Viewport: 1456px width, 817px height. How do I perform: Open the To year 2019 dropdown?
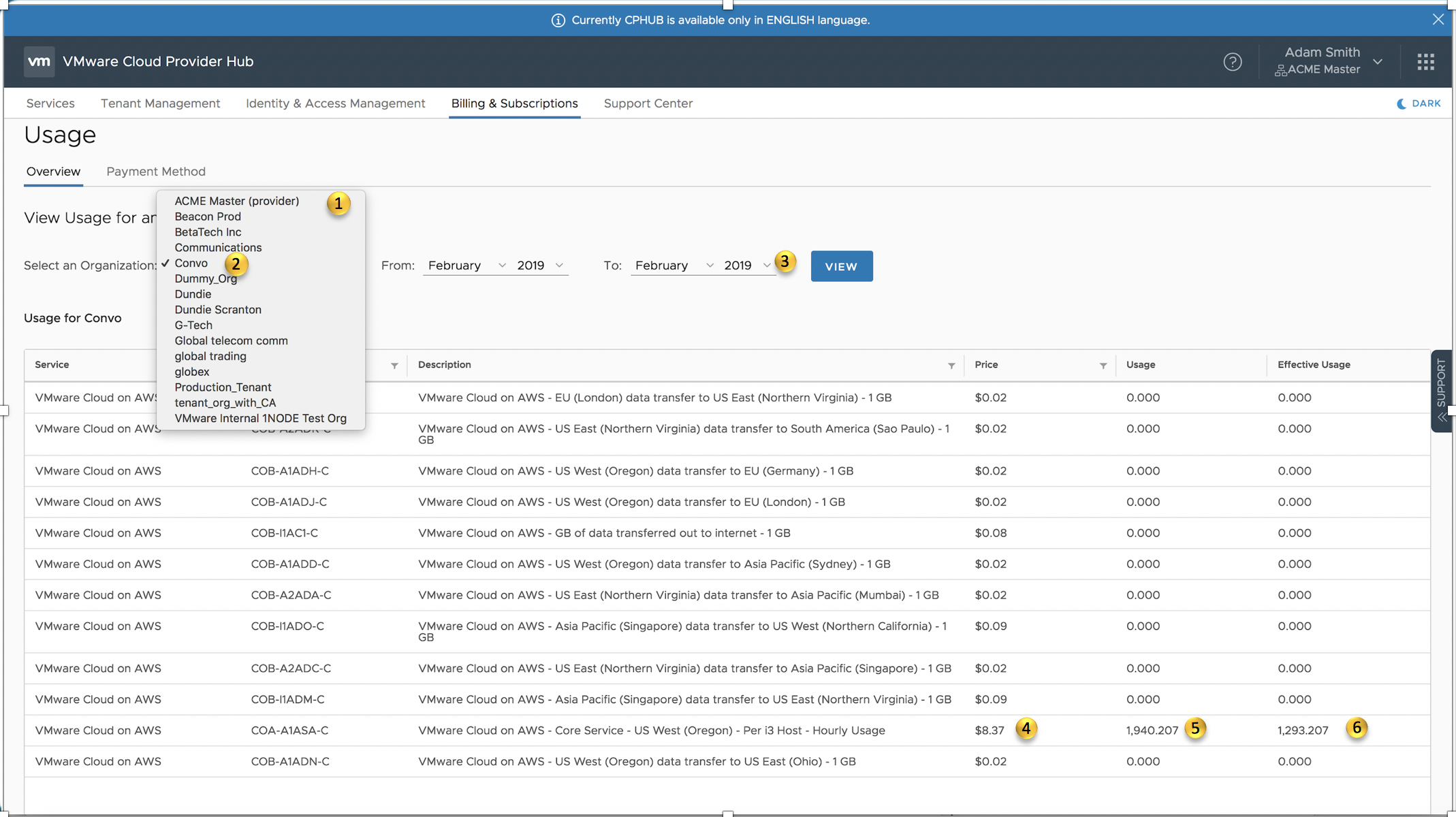746,266
